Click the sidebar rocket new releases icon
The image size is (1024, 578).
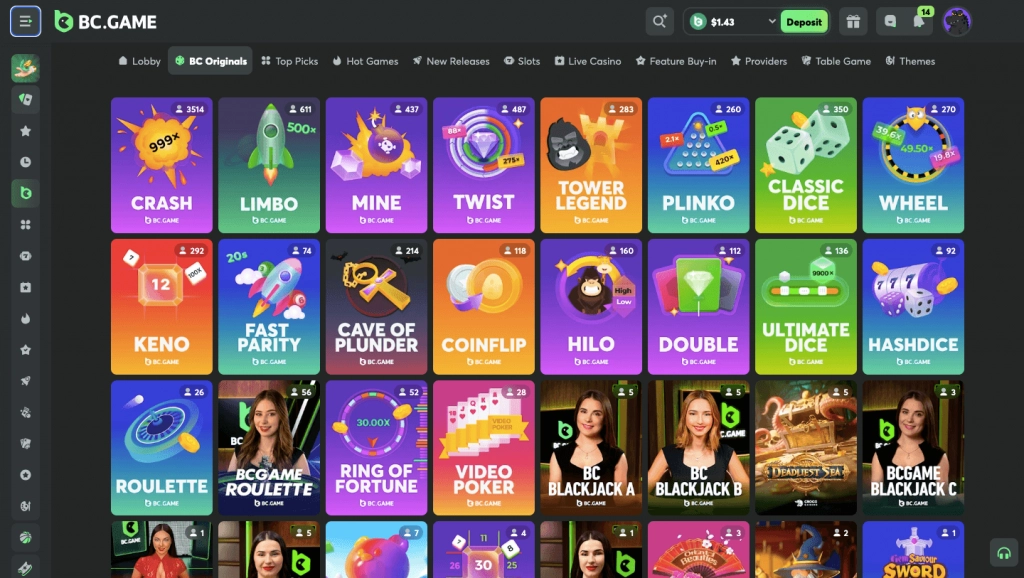pyautogui.click(x=25, y=381)
